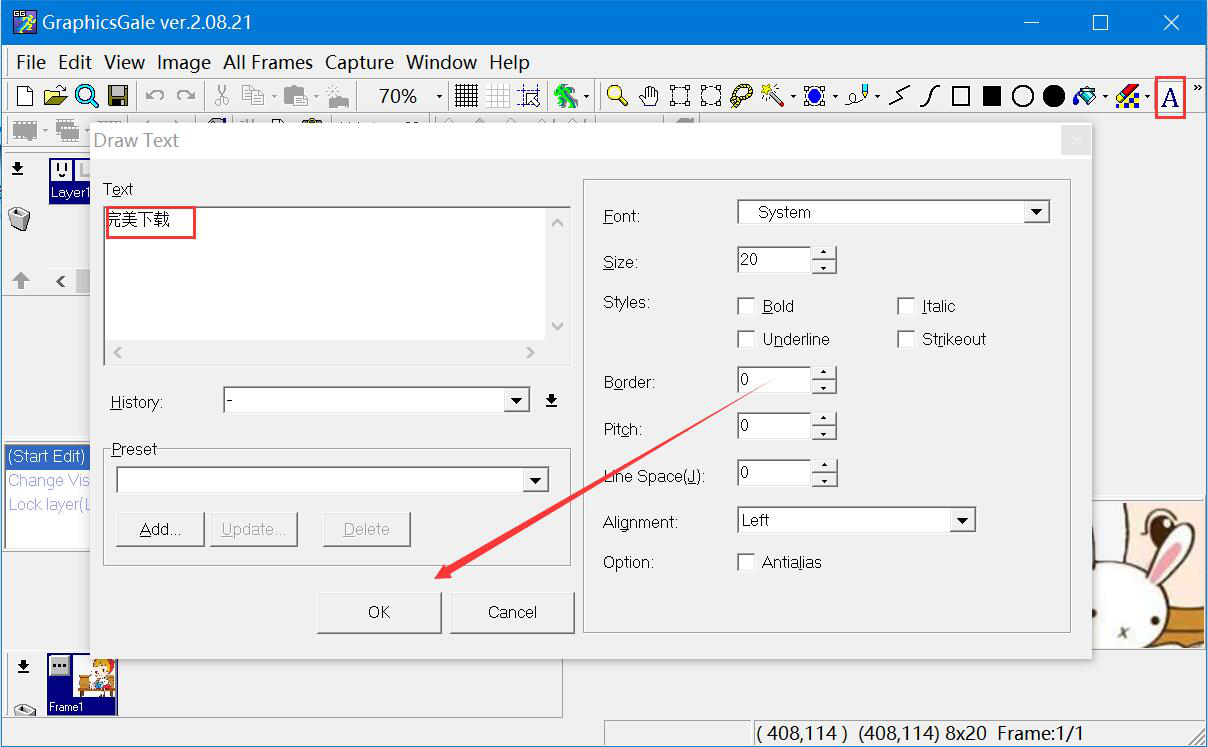Image resolution: width=1208 pixels, height=747 pixels.
Task: Click the blue magnifier browse icon
Action: point(87,96)
